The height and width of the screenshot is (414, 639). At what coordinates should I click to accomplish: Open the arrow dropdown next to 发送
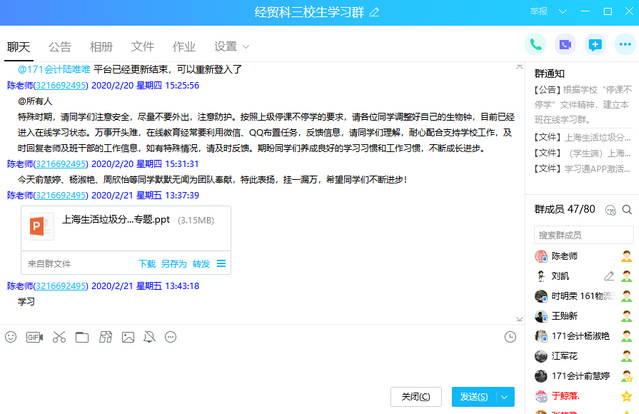[x=505, y=397]
